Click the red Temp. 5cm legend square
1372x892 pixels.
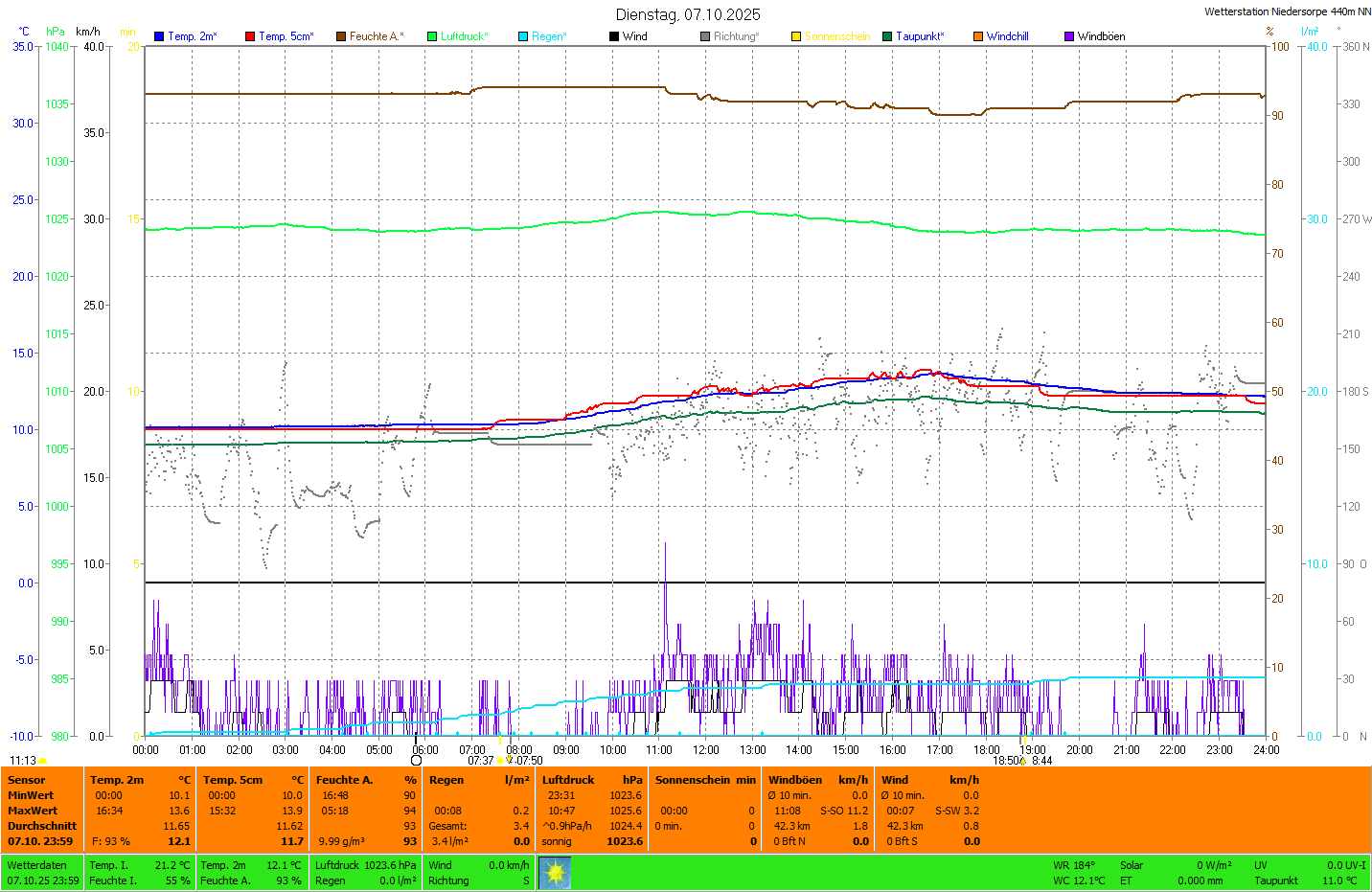(250, 36)
